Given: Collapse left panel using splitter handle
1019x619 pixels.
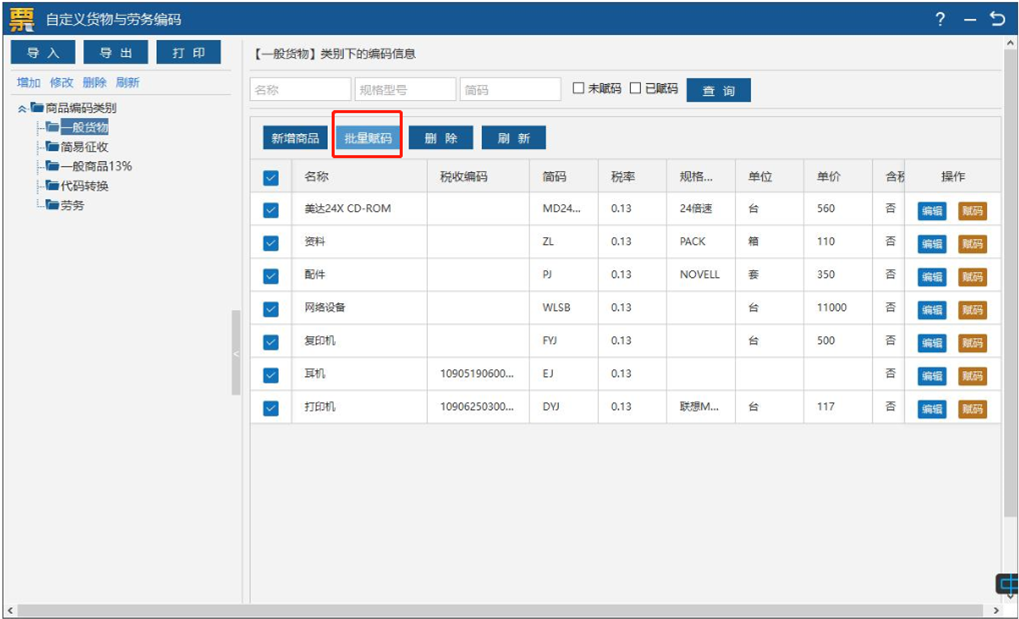Looking at the screenshot, I should pyautogui.click(x=236, y=353).
